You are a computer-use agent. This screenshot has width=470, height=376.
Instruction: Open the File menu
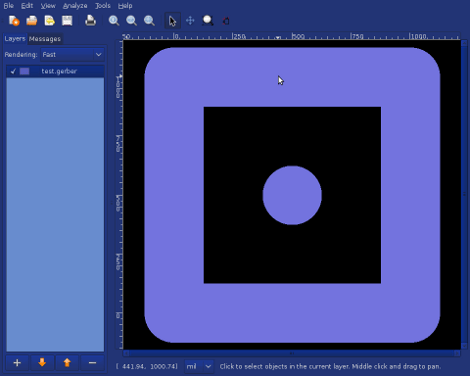9,6
